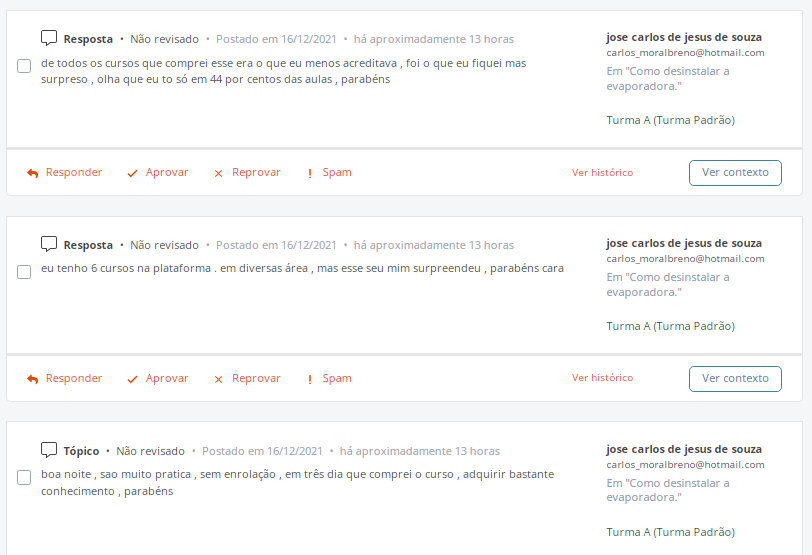
Task: Click author name in second reply card
Action: coord(683,243)
